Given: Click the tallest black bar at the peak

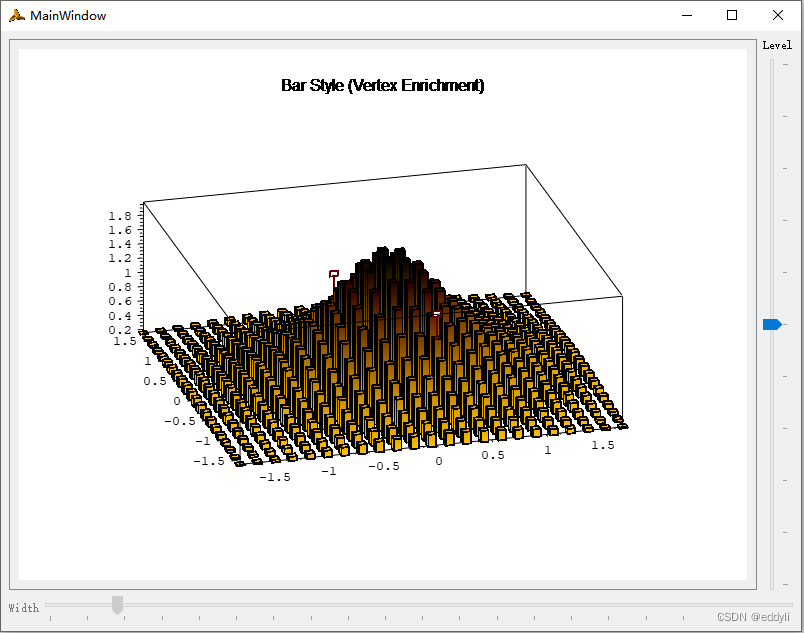Looking at the screenshot, I should (x=385, y=255).
